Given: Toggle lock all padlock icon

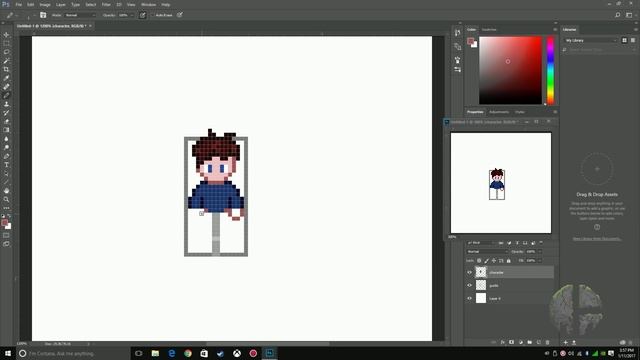Looking at the screenshot, I should point(509,260).
